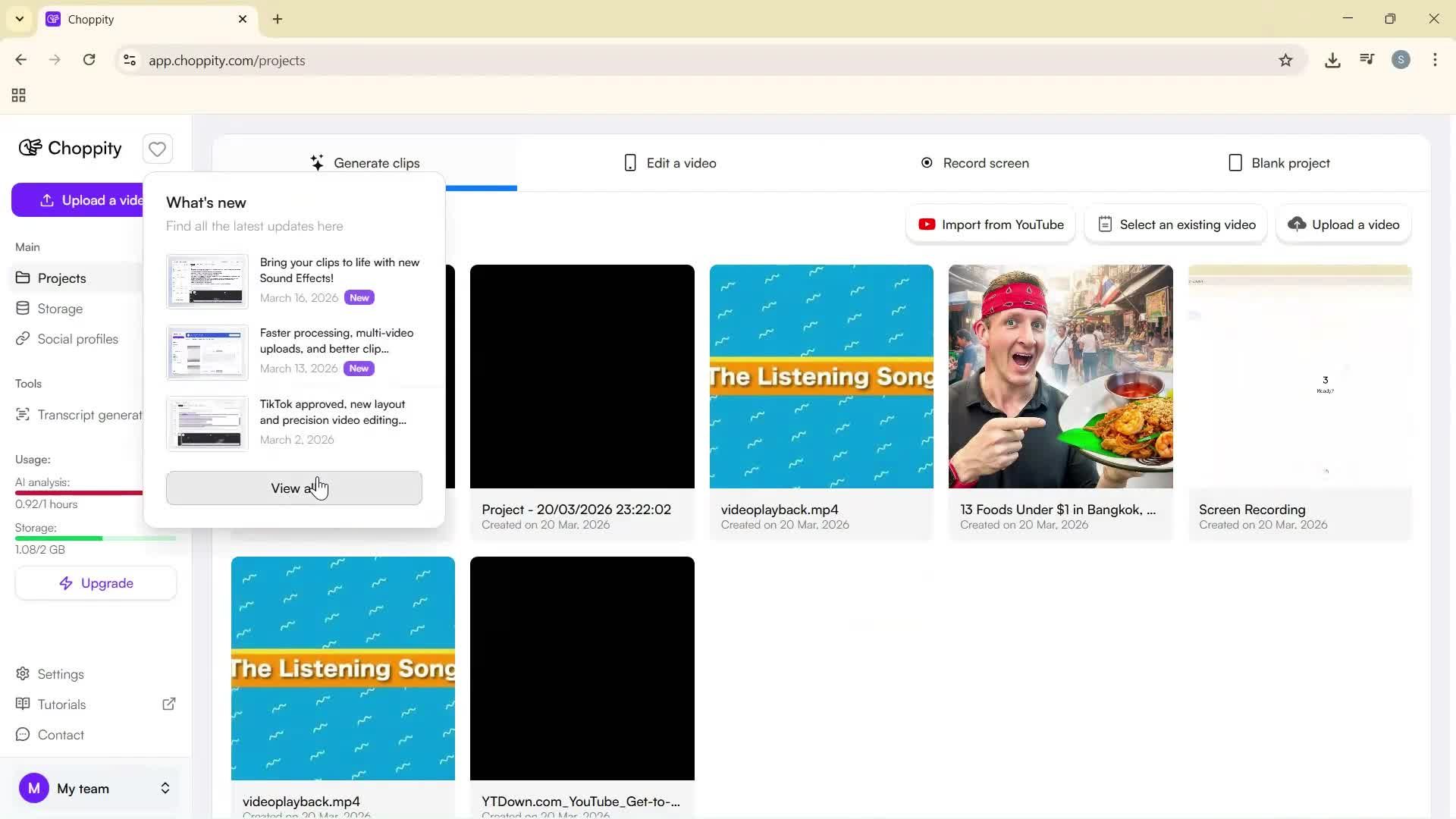Viewport: 1456px width, 819px height.
Task: Open the browser customize menu
Action: 1436,60
